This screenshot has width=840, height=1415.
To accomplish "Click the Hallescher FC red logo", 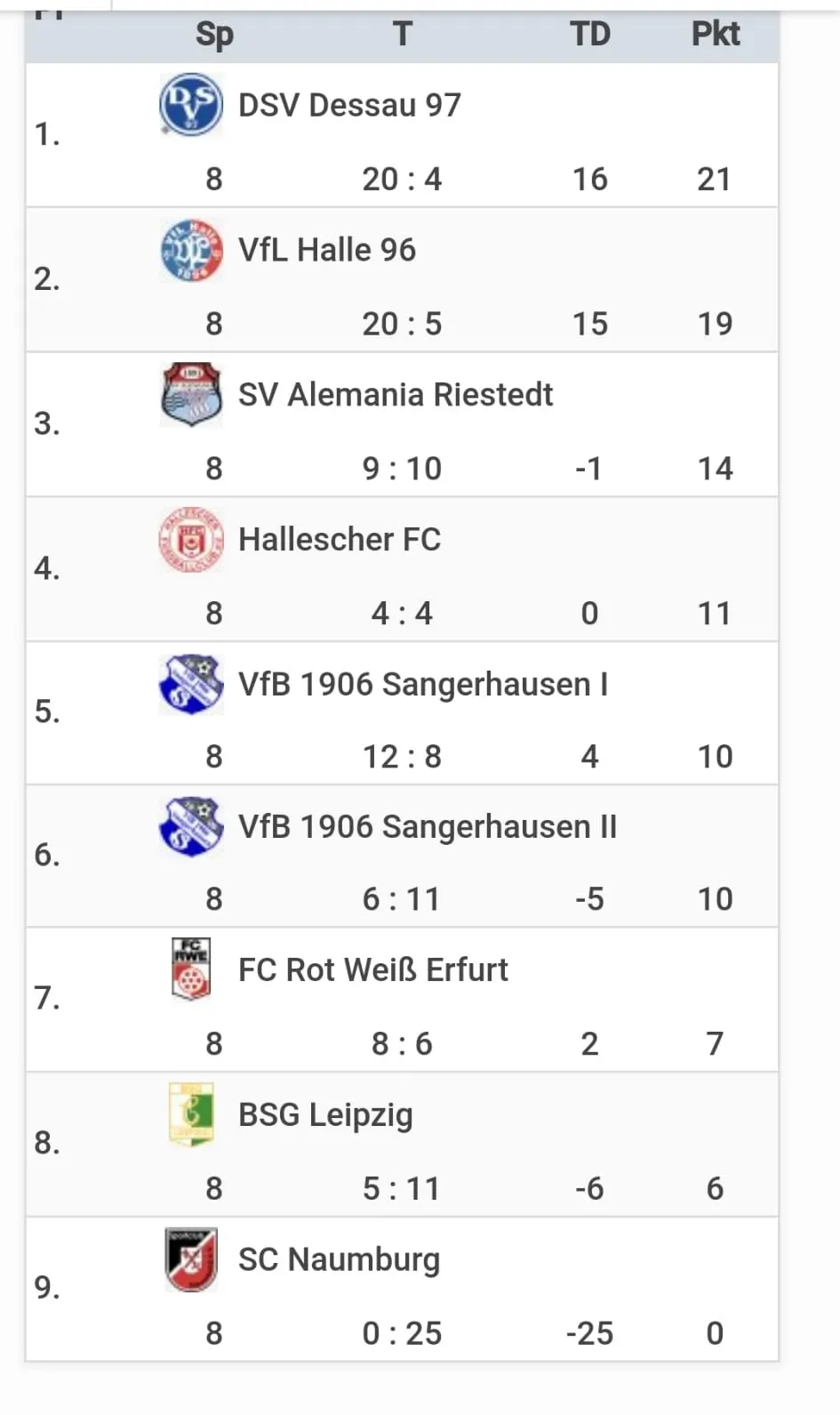I will (x=190, y=539).
